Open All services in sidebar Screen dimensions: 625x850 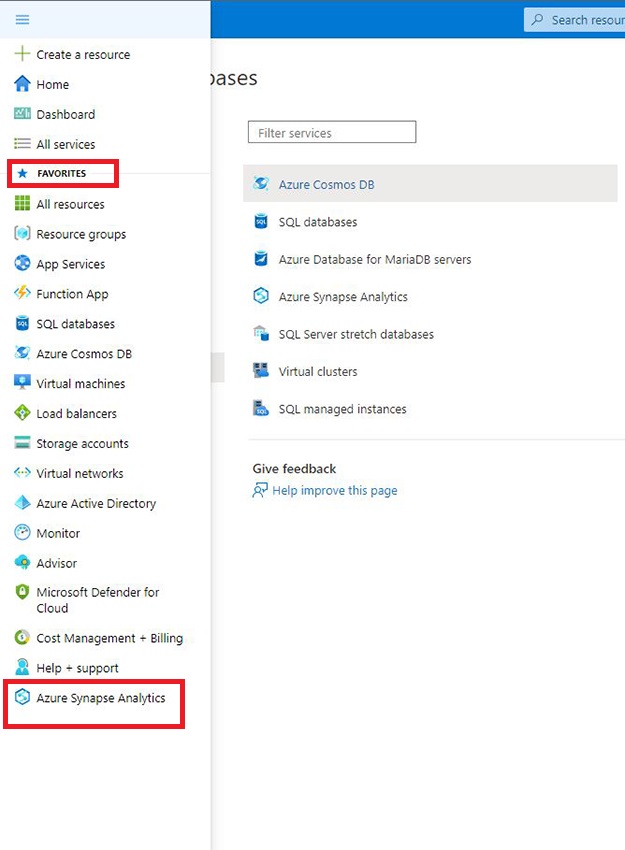click(x=65, y=144)
